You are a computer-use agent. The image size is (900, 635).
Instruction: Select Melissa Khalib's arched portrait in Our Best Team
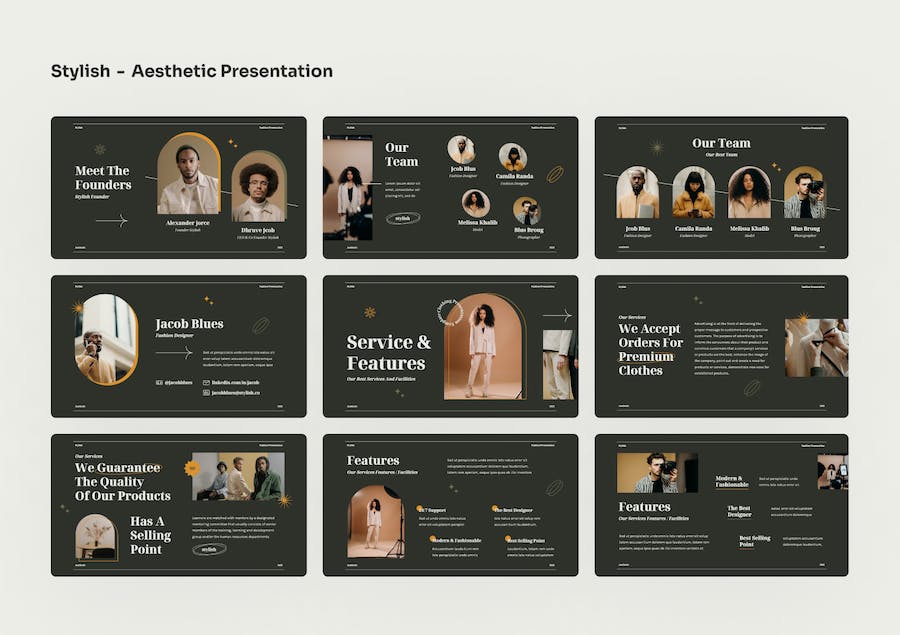(749, 193)
